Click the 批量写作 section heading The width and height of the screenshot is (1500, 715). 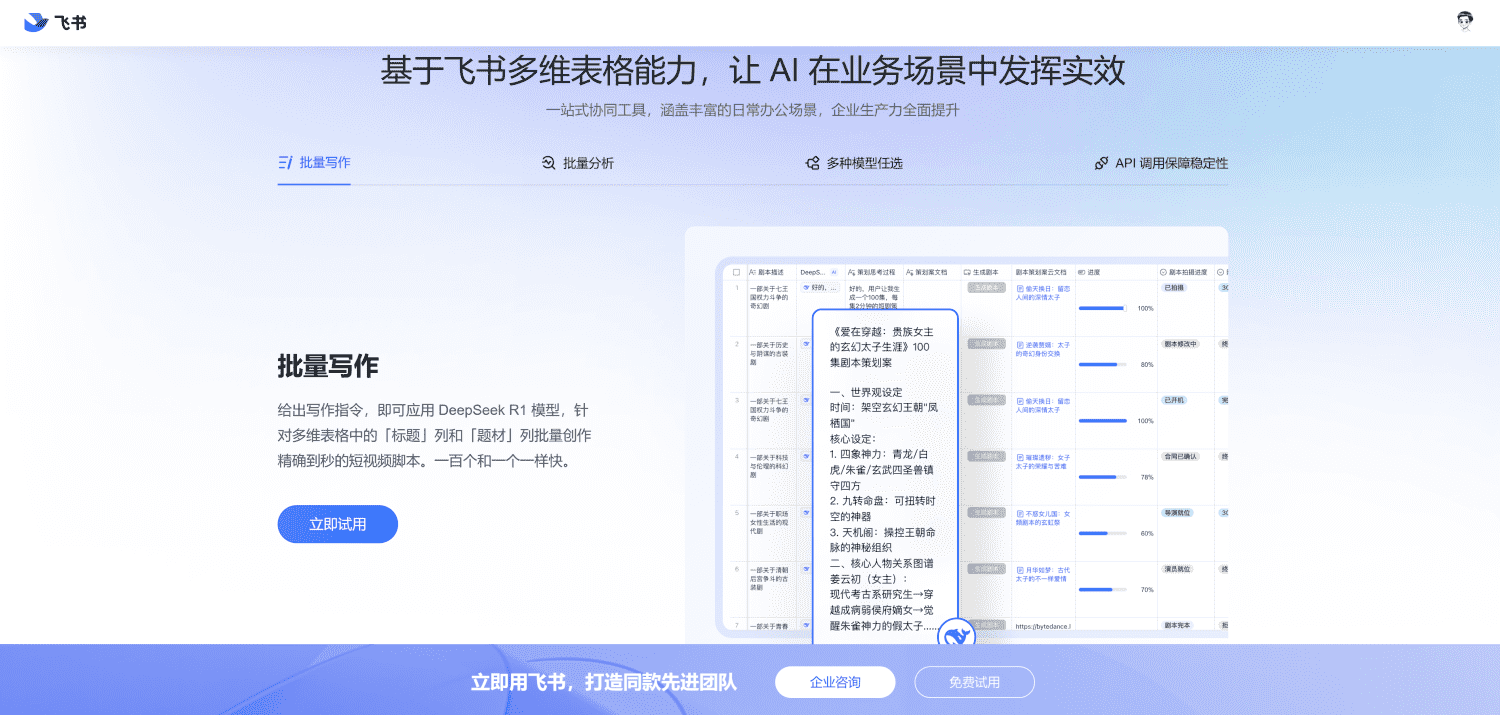click(x=328, y=366)
